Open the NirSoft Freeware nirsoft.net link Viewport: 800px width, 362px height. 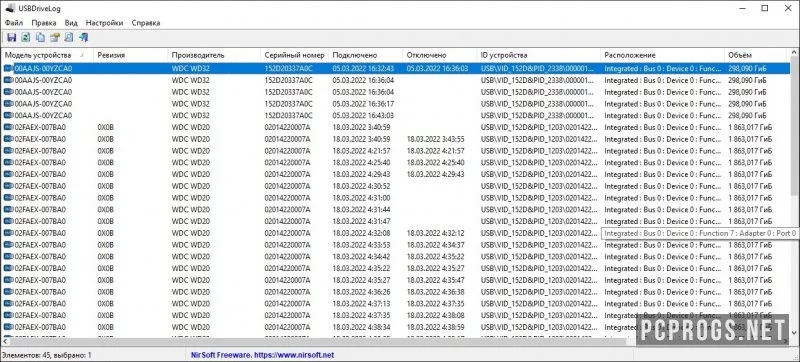pyautogui.click(x=262, y=355)
